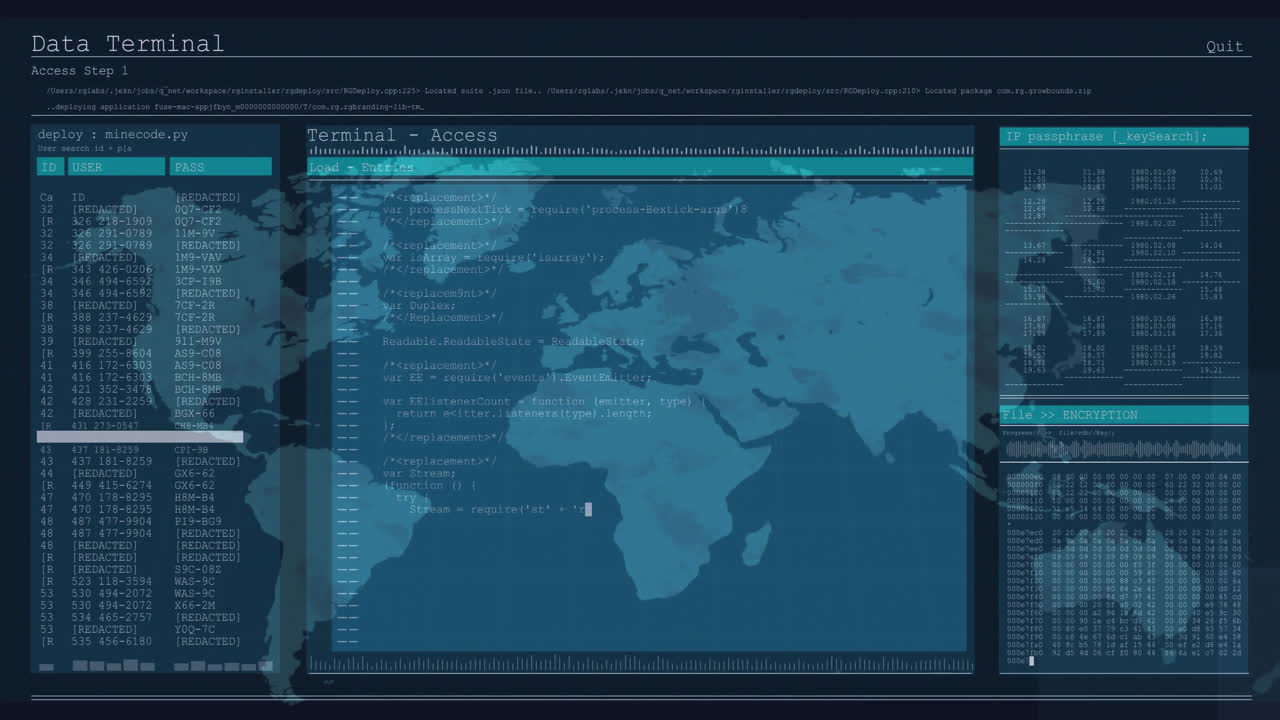Toggle the [REDACTED] pass for user 535 456-6180

(206, 641)
